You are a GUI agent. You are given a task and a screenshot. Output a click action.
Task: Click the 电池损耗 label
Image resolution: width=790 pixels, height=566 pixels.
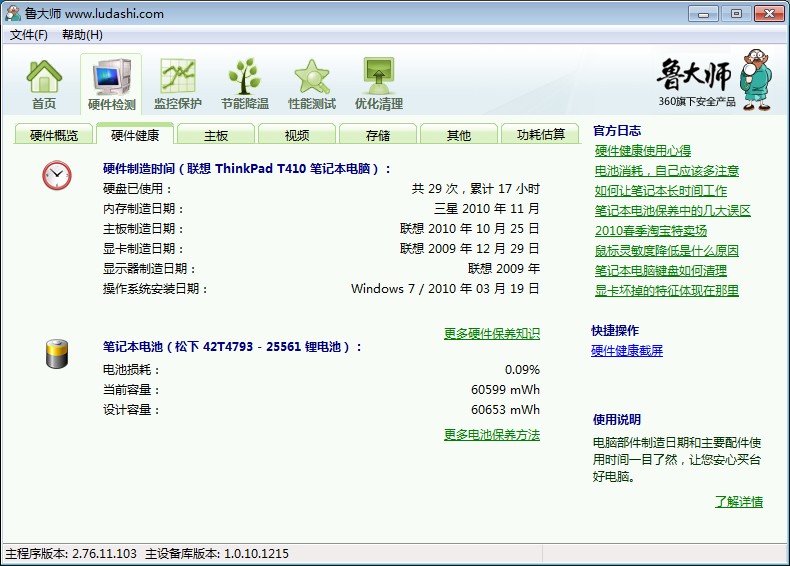(131, 370)
